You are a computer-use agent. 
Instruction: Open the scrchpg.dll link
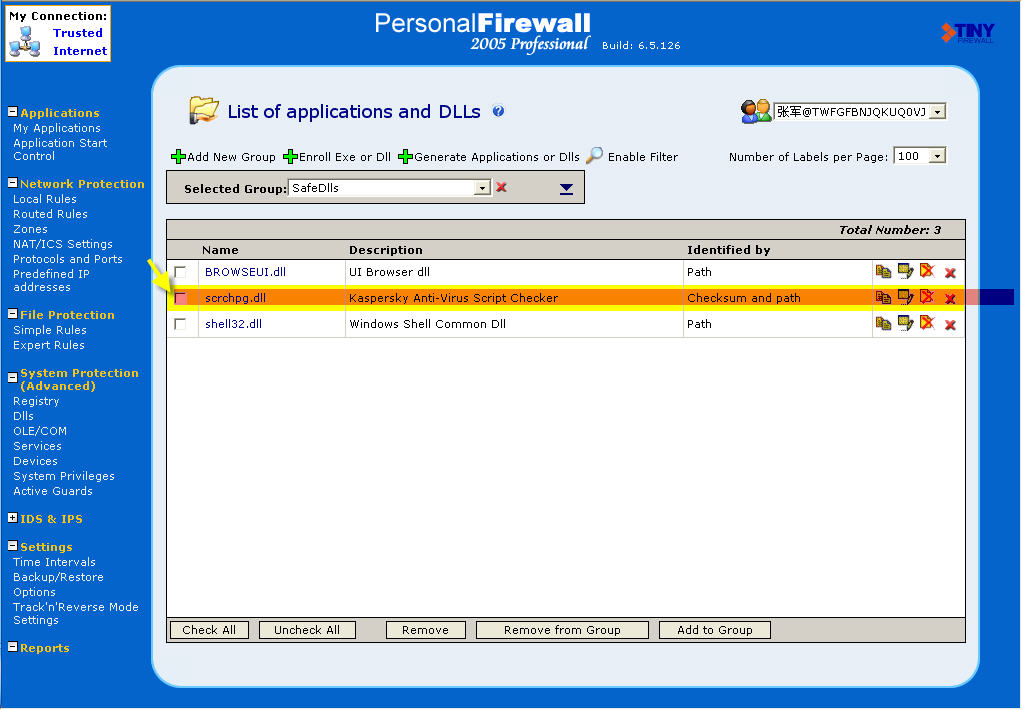[x=235, y=299]
